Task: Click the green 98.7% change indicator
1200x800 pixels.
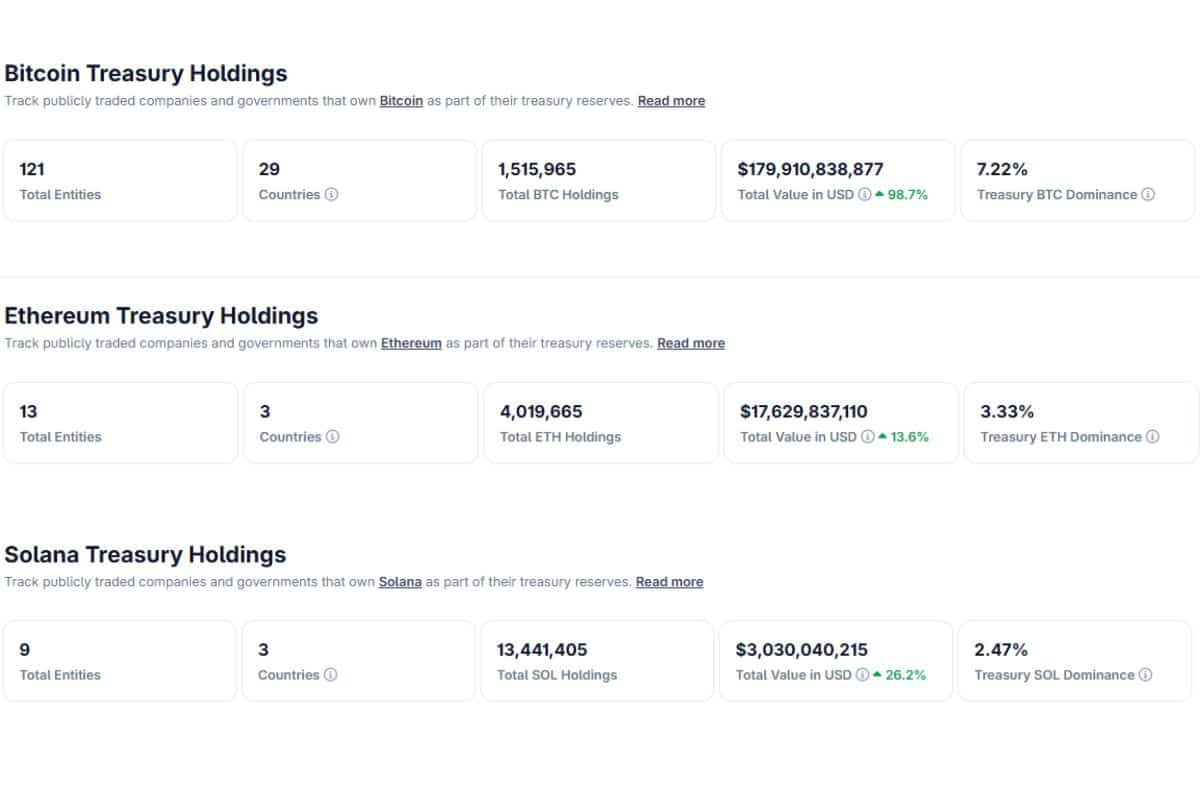Action: point(902,195)
